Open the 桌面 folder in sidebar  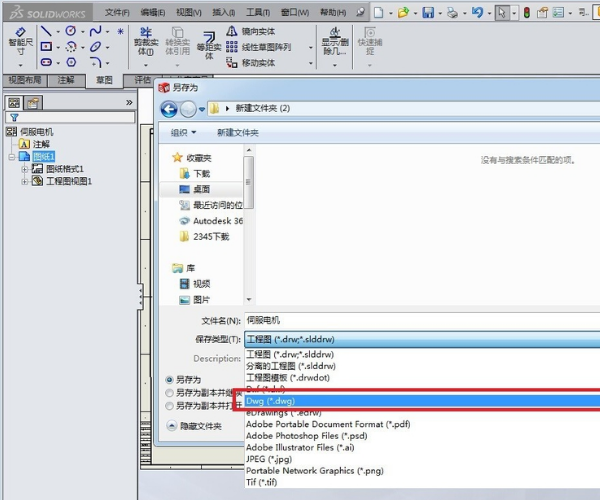tap(201, 189)
